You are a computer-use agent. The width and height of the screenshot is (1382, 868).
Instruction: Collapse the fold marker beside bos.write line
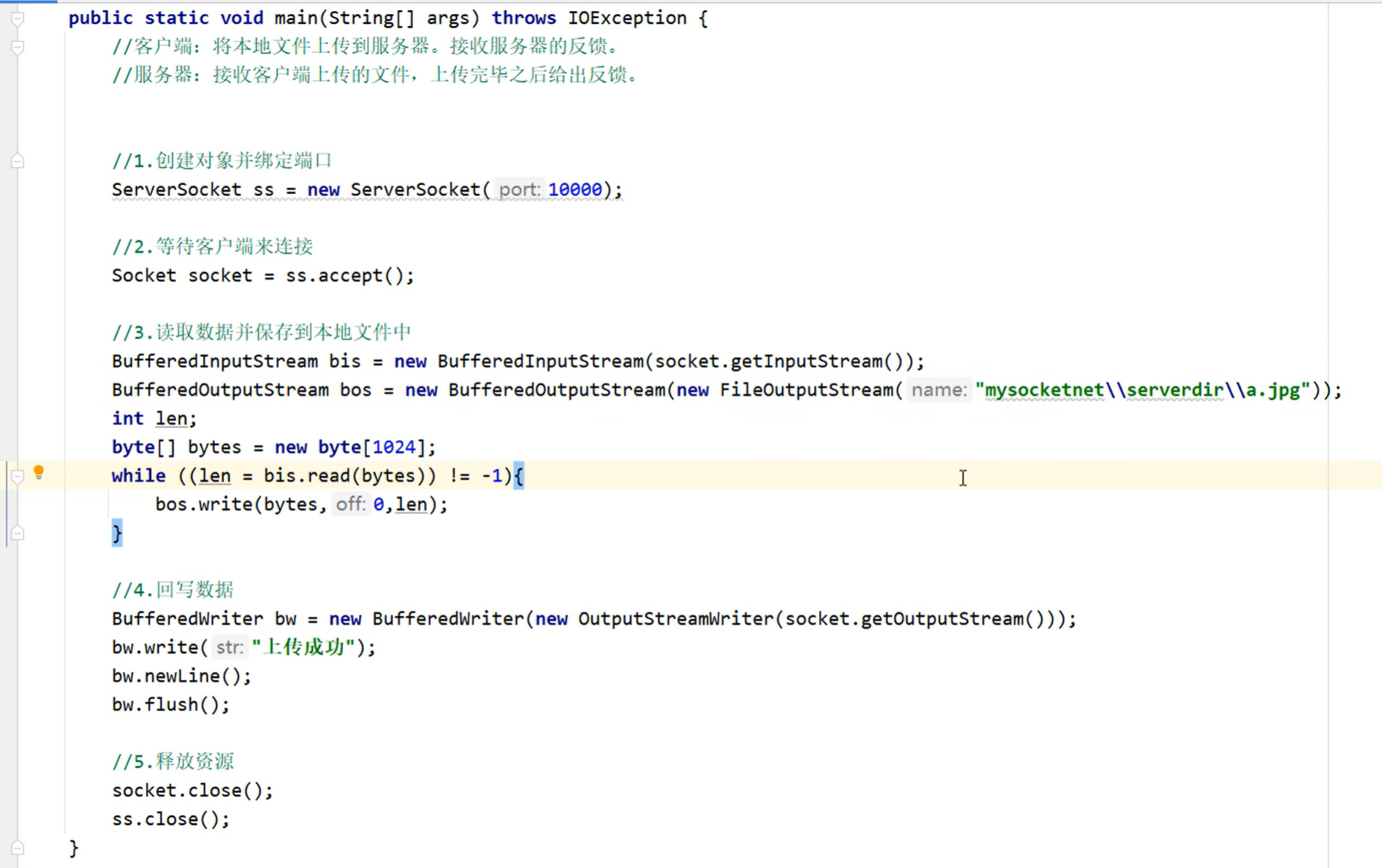[16, 532]
